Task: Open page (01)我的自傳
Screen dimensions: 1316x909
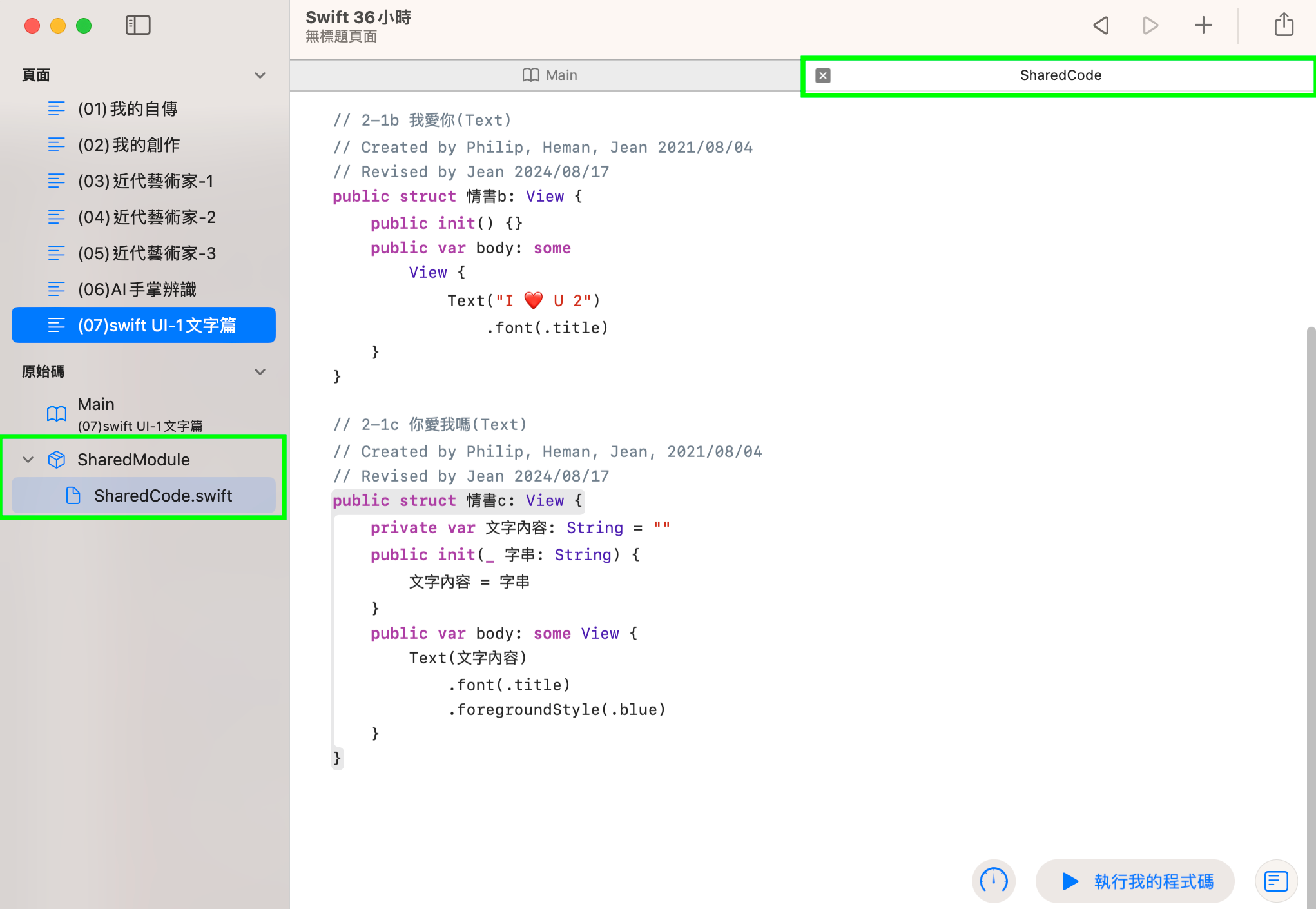Action: (128, 109)
